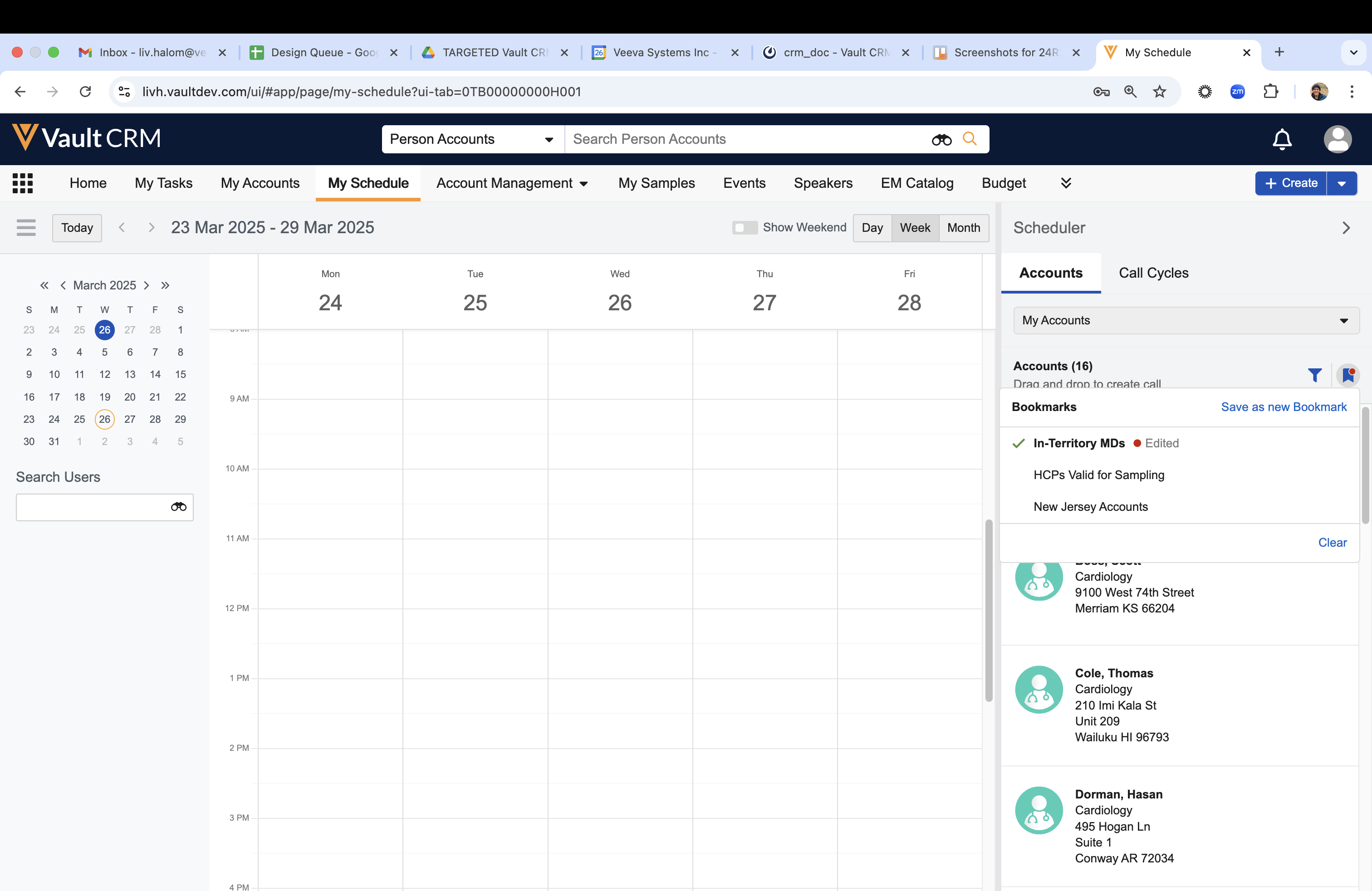Click binoculars icon in Person Accounts search
1372x891 pixels.
point(941,139)
